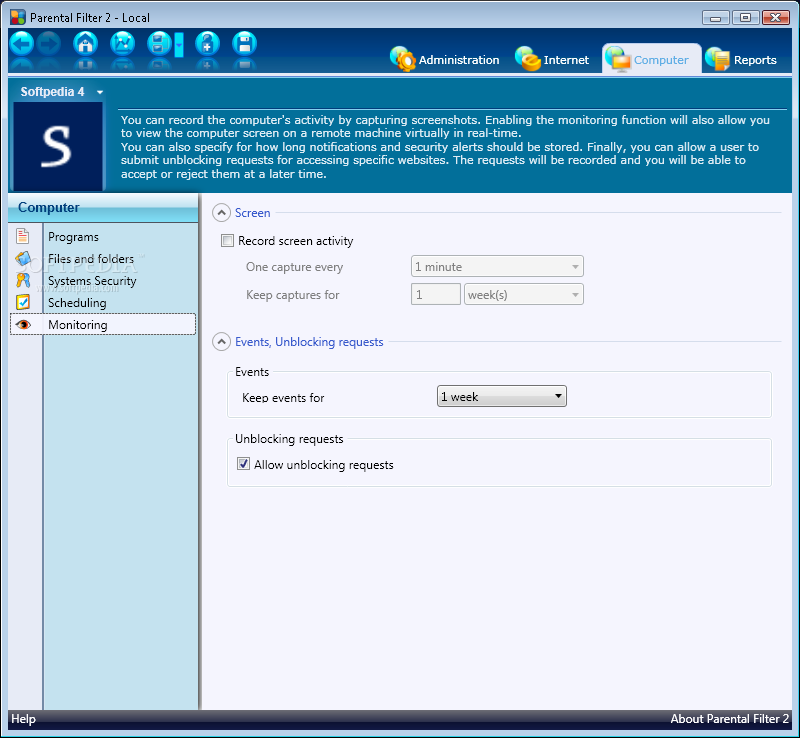The width and height of the screenshot is (800, 738).
Task: Click the Systems Security keys icon
Action: tap(23, 280)
